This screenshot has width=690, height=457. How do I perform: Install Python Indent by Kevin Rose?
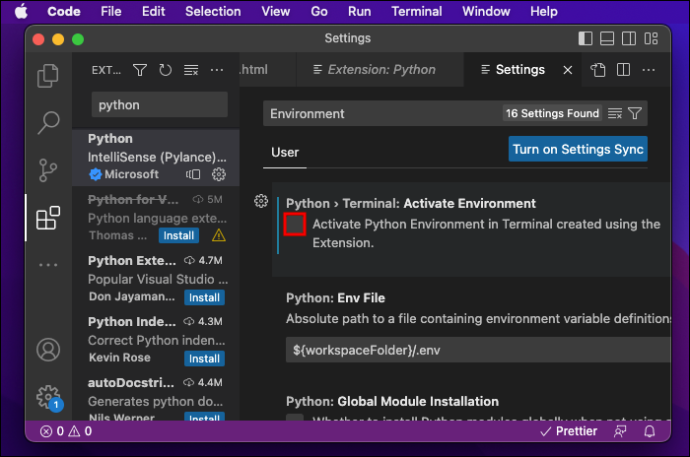[x=204, y=359]
